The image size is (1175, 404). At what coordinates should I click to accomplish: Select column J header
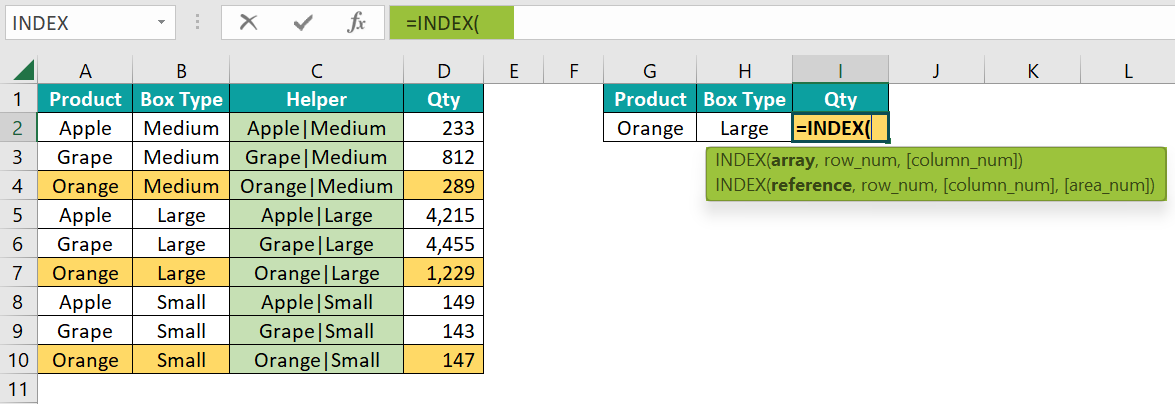click(937, 71)
